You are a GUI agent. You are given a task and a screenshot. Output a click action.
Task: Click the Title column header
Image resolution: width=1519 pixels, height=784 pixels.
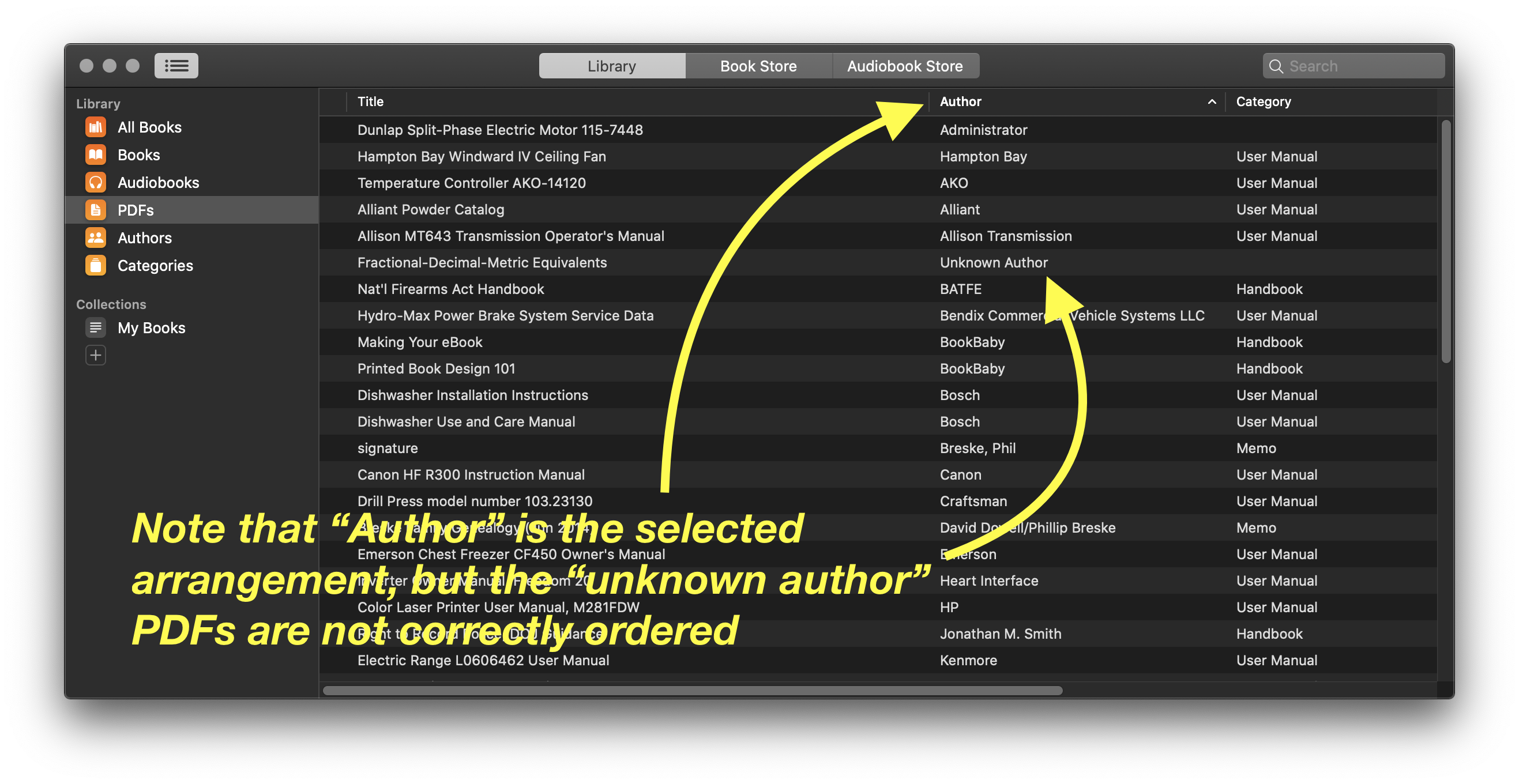[x=370, y=101]
